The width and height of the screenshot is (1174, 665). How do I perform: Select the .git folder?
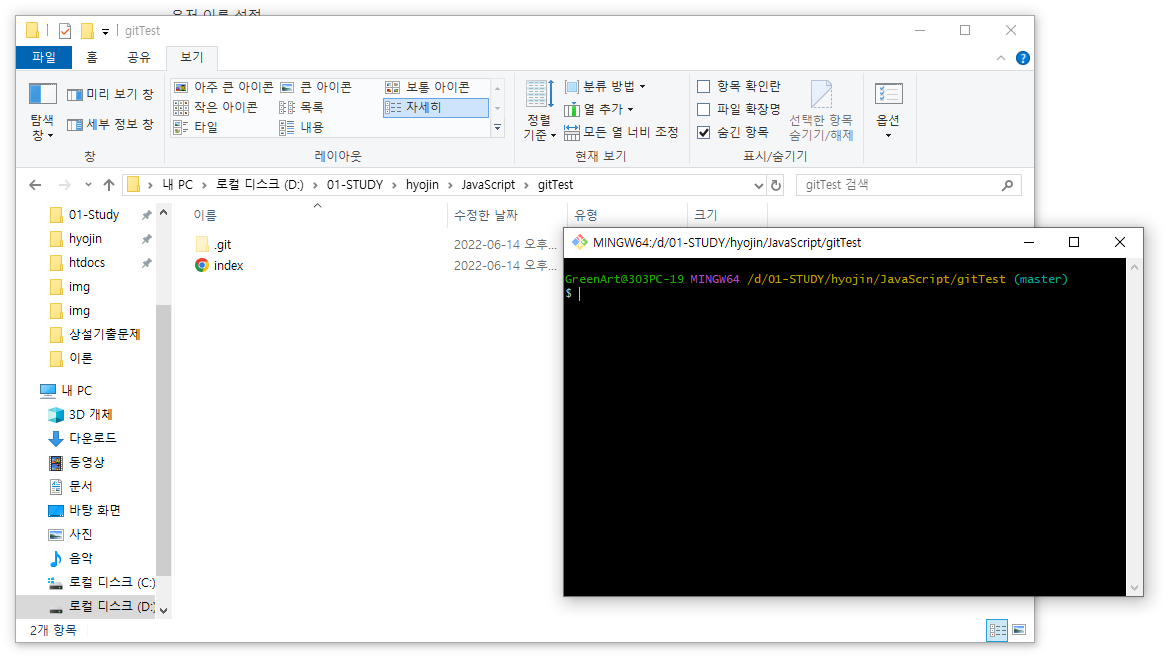pos(222,245)
